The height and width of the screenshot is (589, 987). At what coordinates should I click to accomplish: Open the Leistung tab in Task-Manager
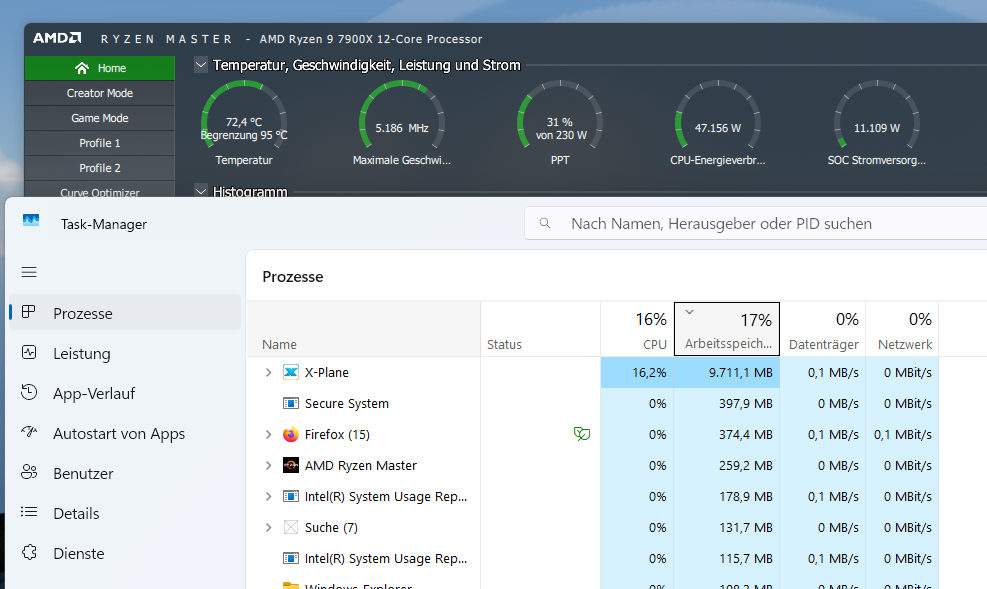[x=82, y=353]
